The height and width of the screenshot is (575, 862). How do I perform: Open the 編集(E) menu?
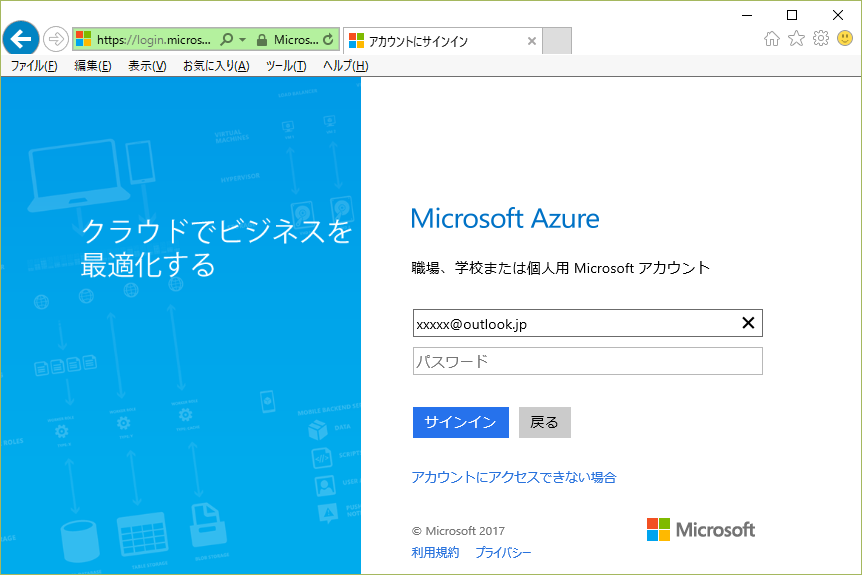tap(93, 66)
